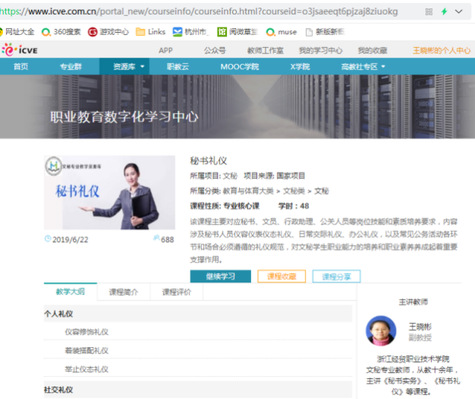Open the muse bookmark
Viewport: 475px width, 399px height.
[x=282, y=32]
